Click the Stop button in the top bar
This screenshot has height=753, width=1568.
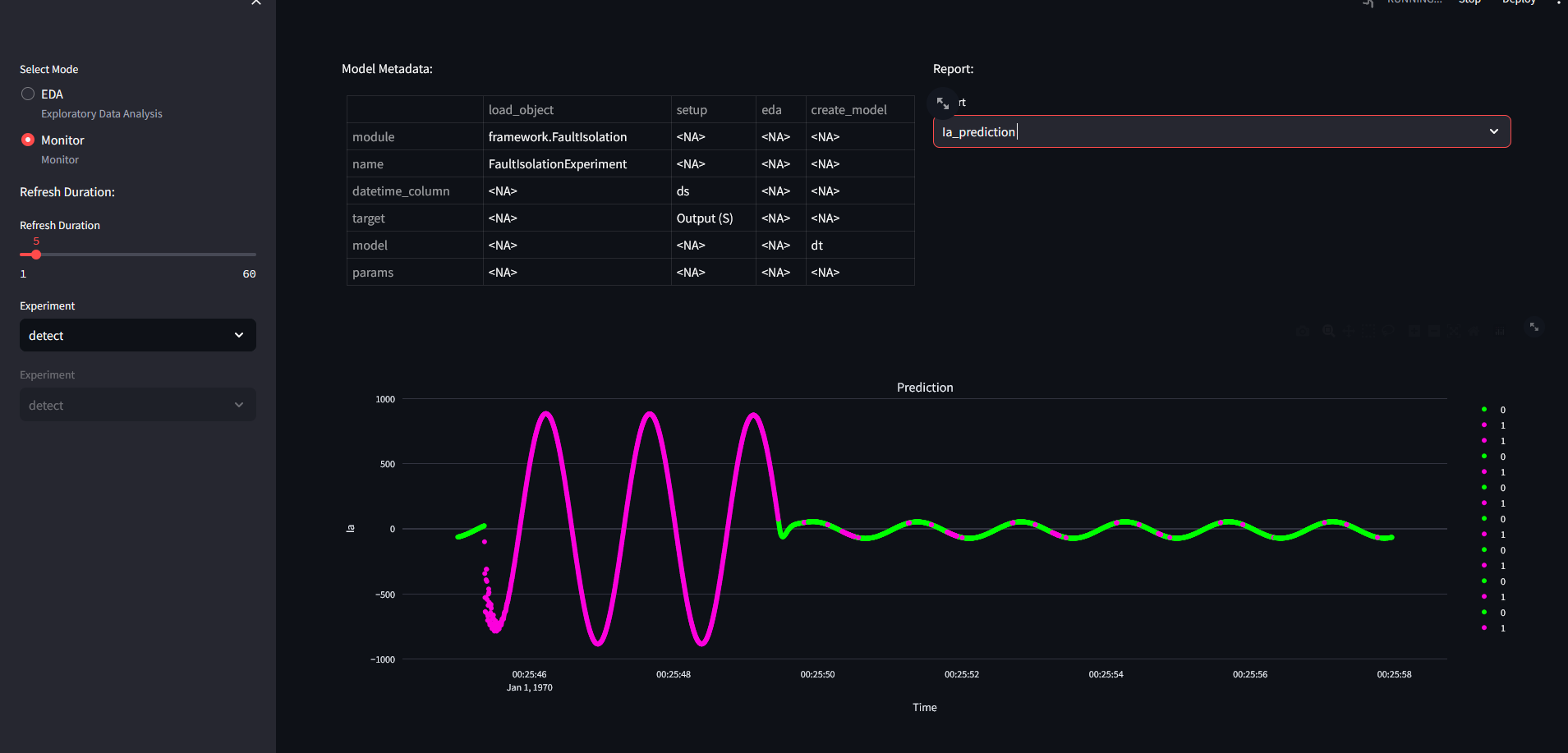pyautogui.click(x=1469, y=2)
